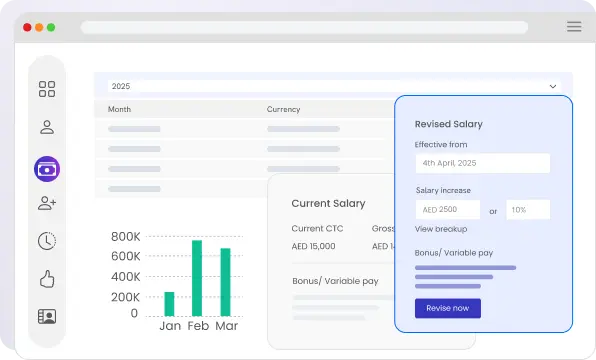Open the hamburger menu in browser bar

pos(574,27)
